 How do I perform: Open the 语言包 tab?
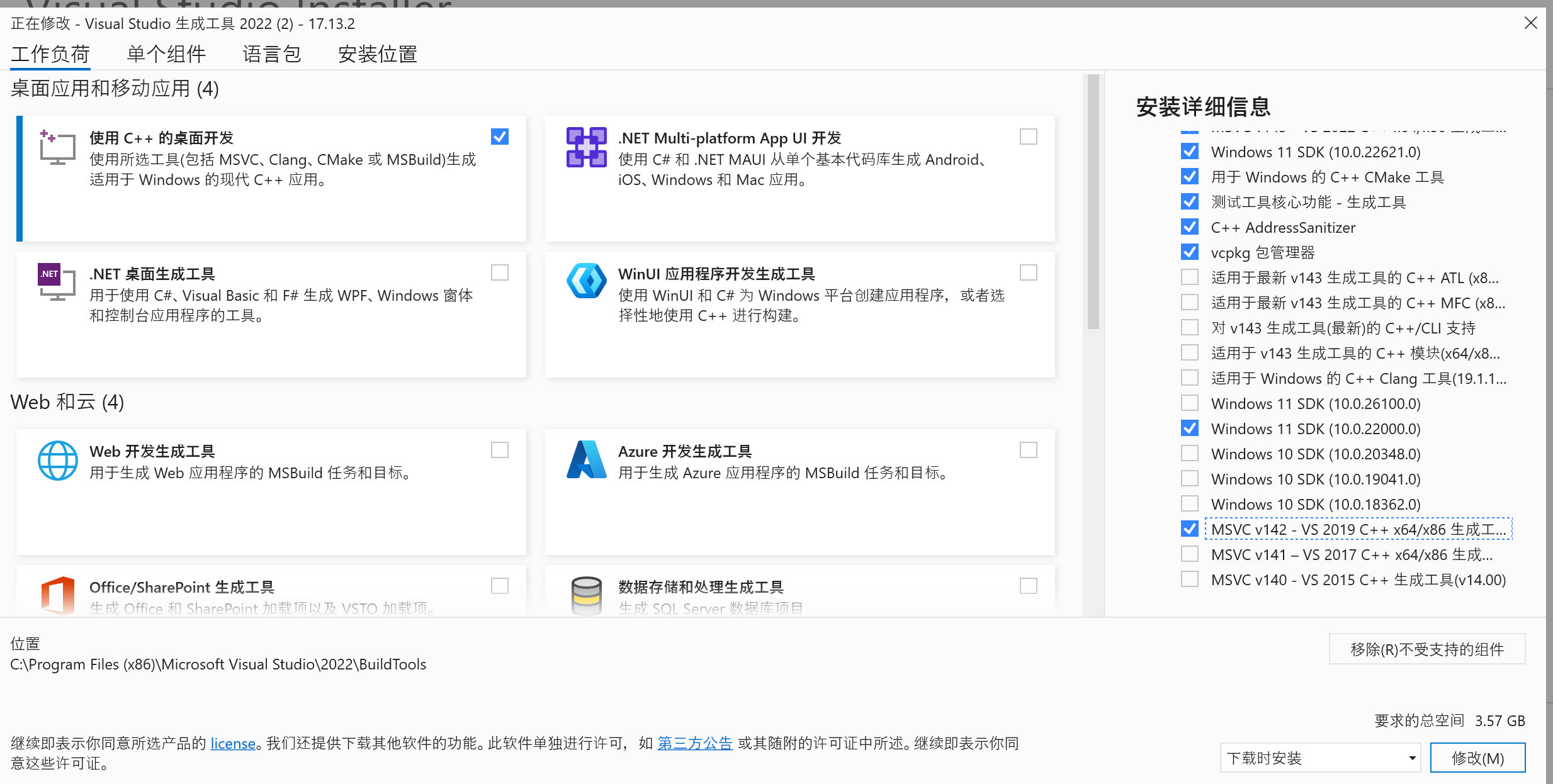coord(272,54)
